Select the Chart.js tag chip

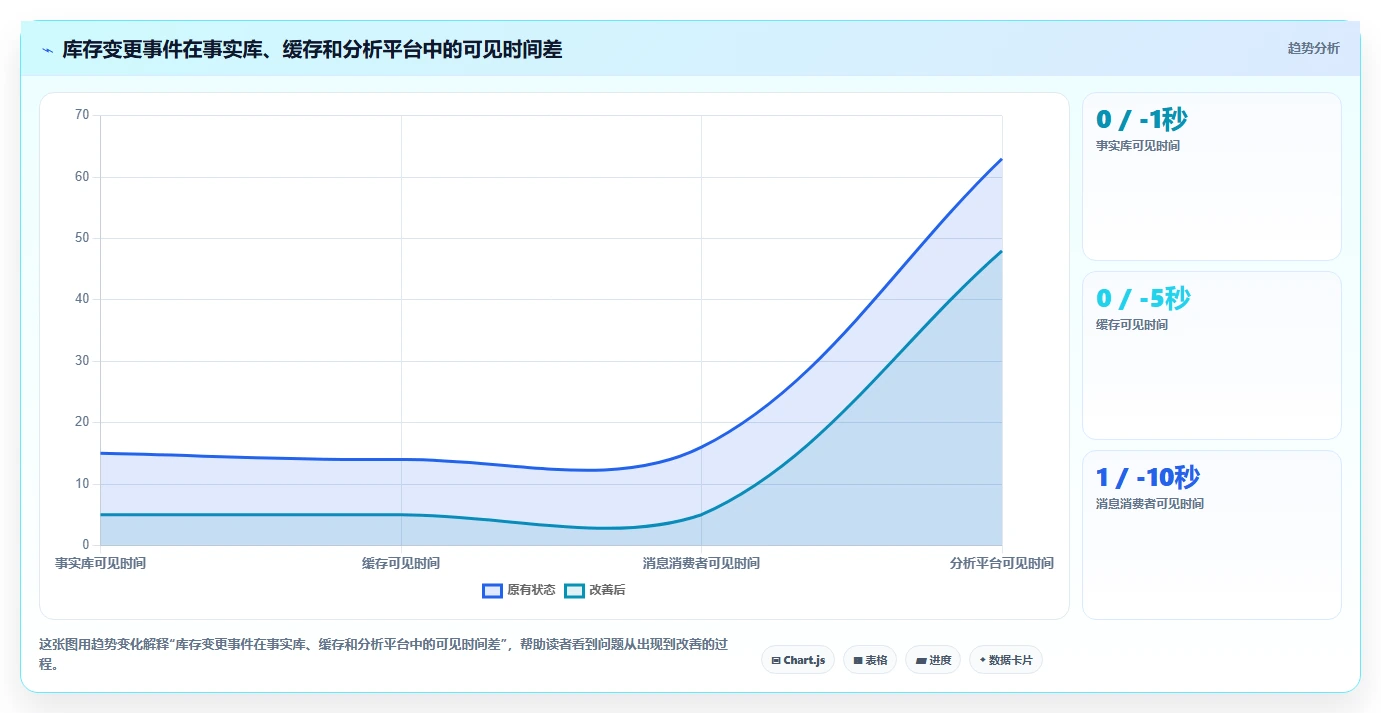point(798,660)
